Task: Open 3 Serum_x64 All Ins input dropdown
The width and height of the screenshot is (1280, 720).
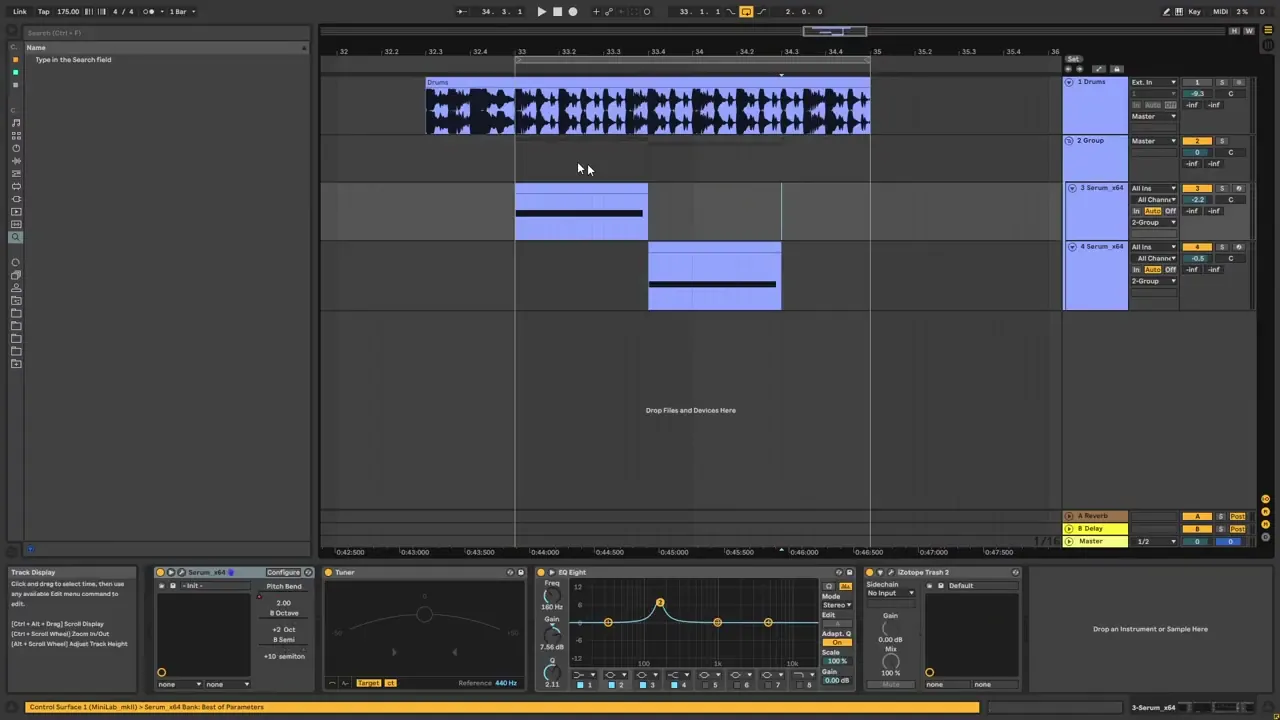Action: point(1154,188)
